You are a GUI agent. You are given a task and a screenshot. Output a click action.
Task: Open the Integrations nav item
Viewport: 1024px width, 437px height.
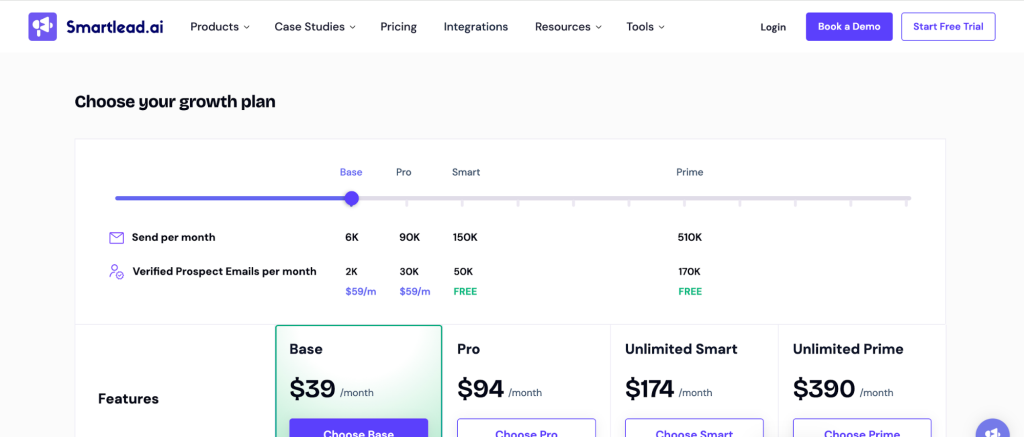(475, 27)
